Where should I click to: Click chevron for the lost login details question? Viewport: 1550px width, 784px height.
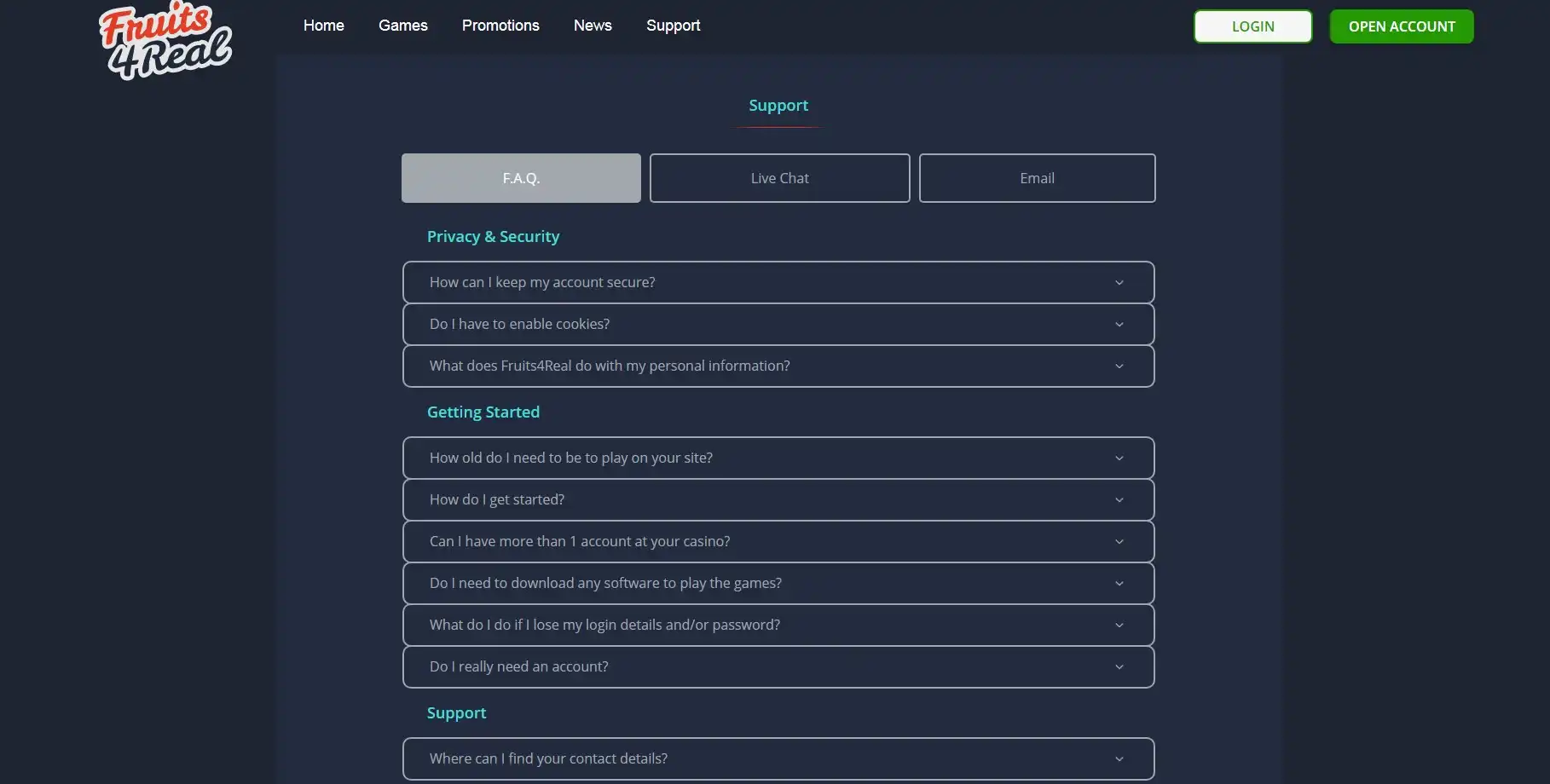[1119, 625]
